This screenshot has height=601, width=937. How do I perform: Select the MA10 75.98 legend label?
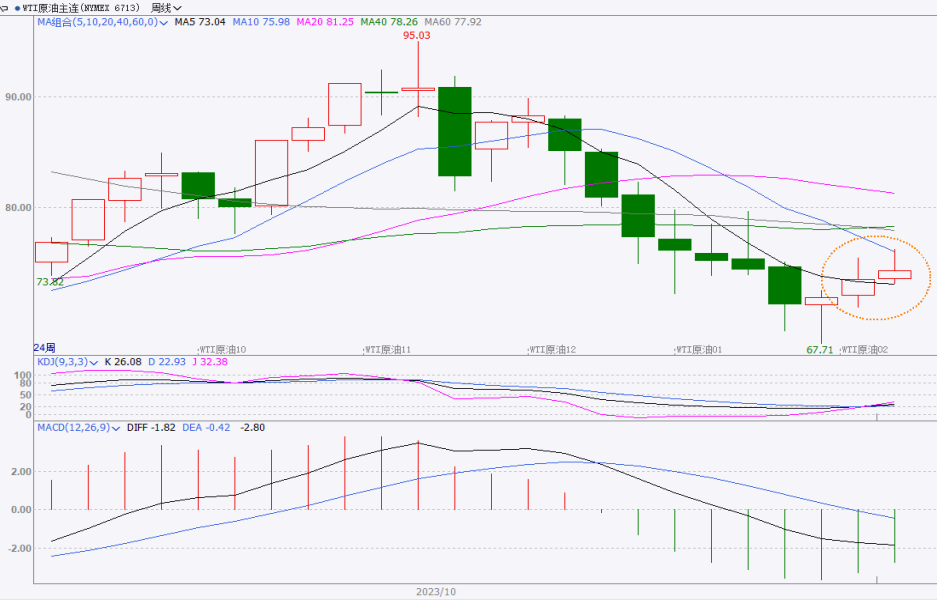pyautogui.click(x=259, y=21)
